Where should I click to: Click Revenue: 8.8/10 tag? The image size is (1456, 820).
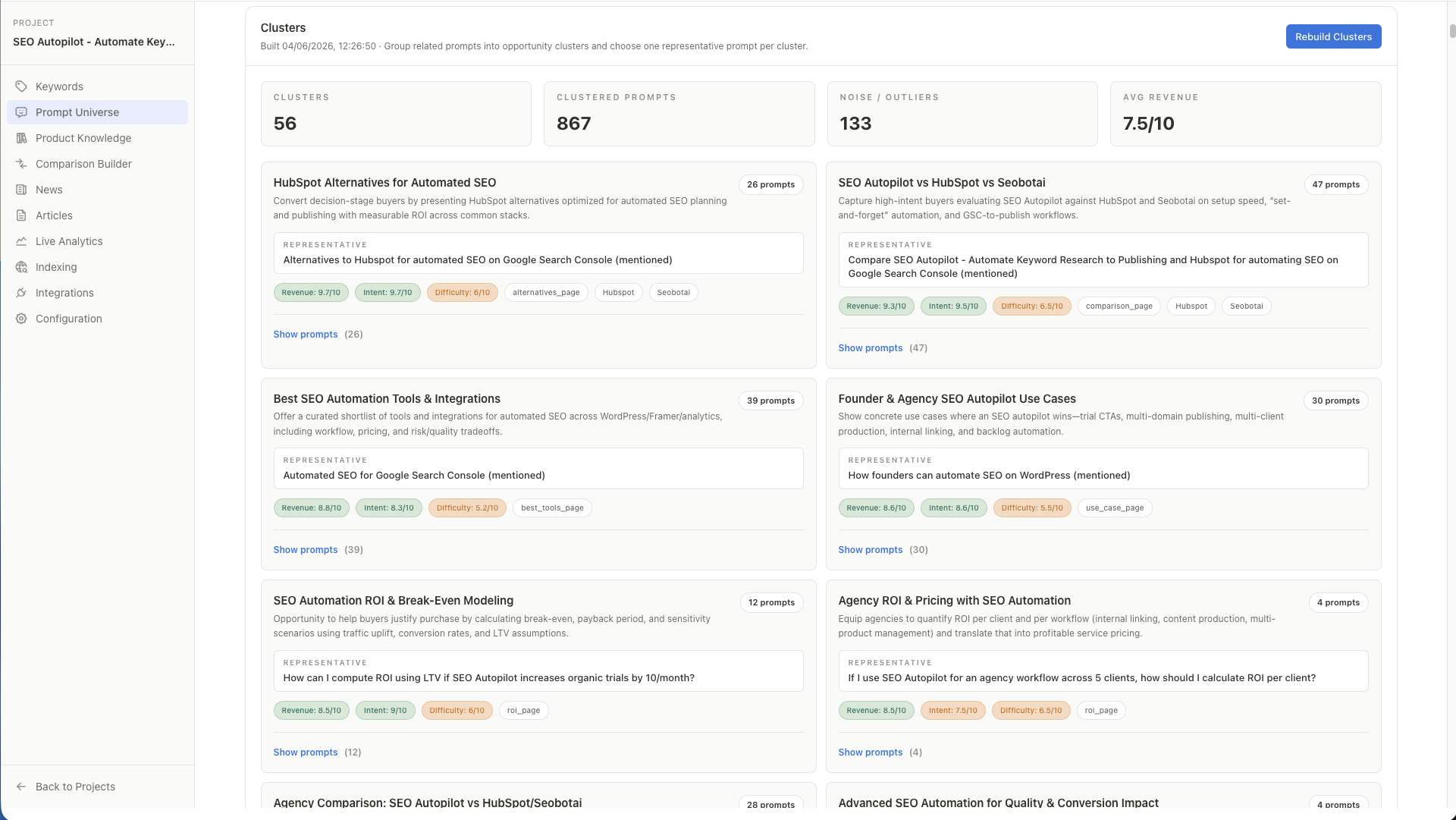[x=311, y=508]
